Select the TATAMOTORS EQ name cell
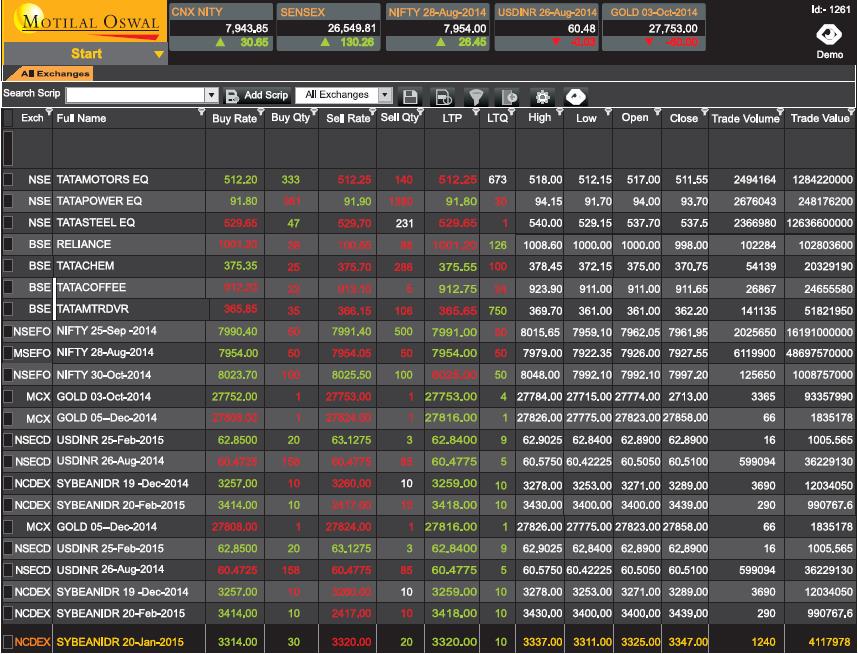The image size is (858, 654). (102, 180)
